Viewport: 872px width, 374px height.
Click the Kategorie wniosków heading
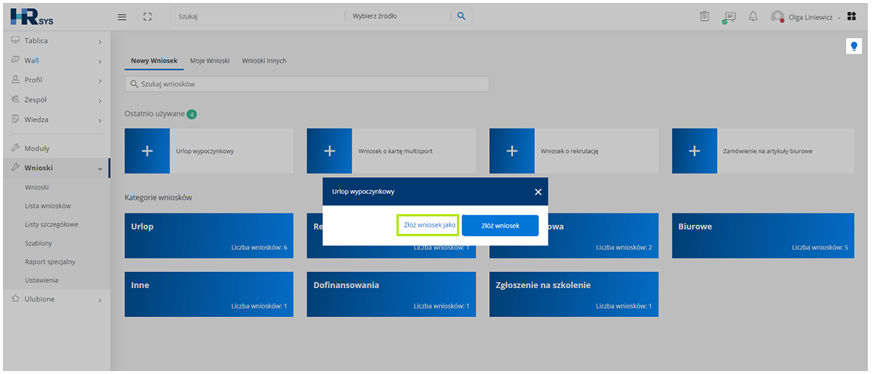[x=158, y=197]
